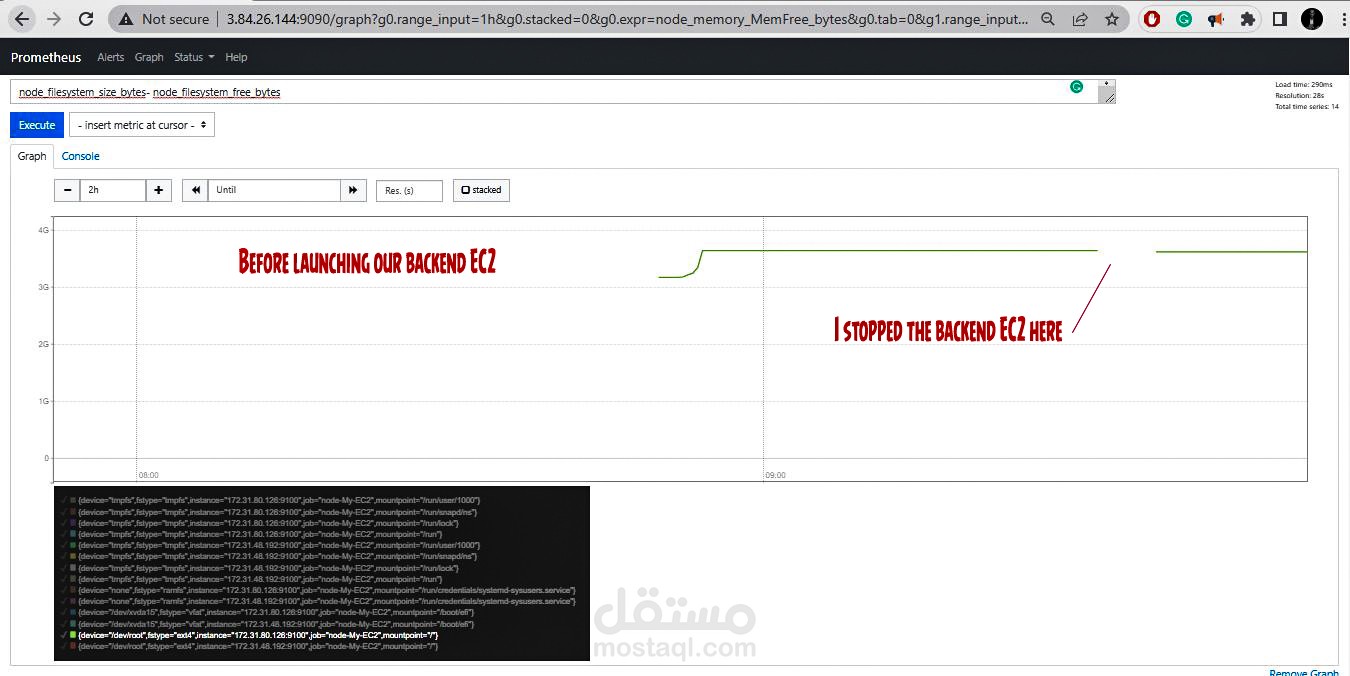
Task: Click the 08:00 axis label
Action: click(x=148, y=475)
